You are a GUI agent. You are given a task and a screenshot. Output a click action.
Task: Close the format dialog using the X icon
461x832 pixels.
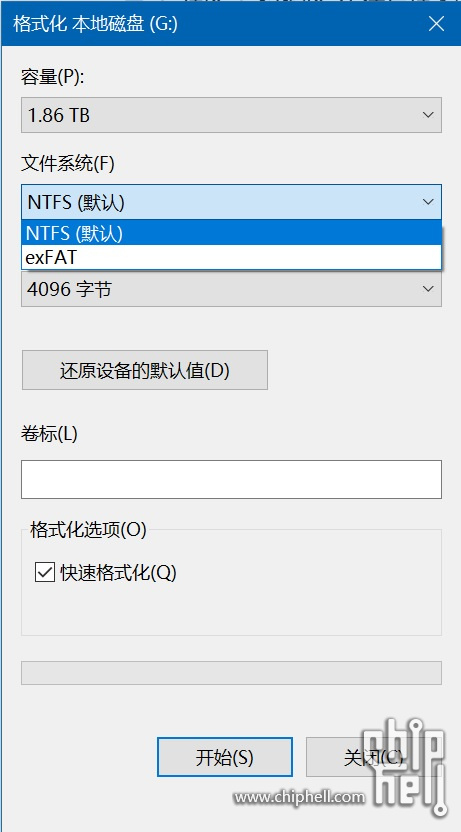click(436, 24)
